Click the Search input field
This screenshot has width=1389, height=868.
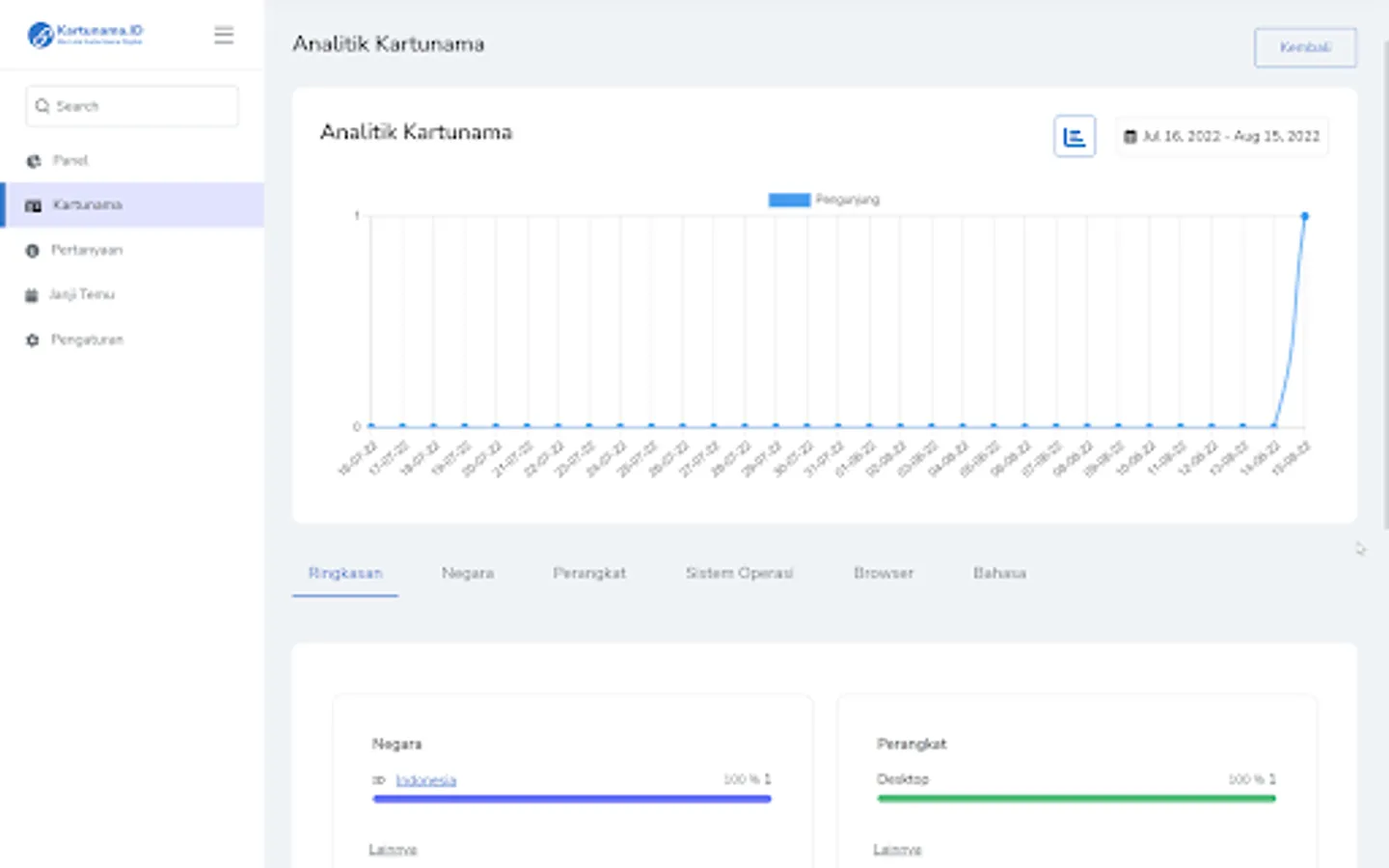click(x=132, y=106)
